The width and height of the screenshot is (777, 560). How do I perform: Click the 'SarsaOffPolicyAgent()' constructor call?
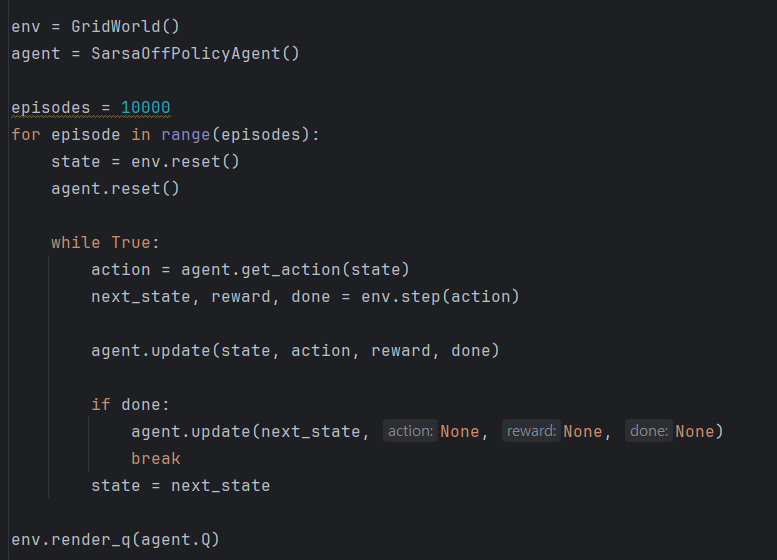pyautogui.click(x=195, y=53)
